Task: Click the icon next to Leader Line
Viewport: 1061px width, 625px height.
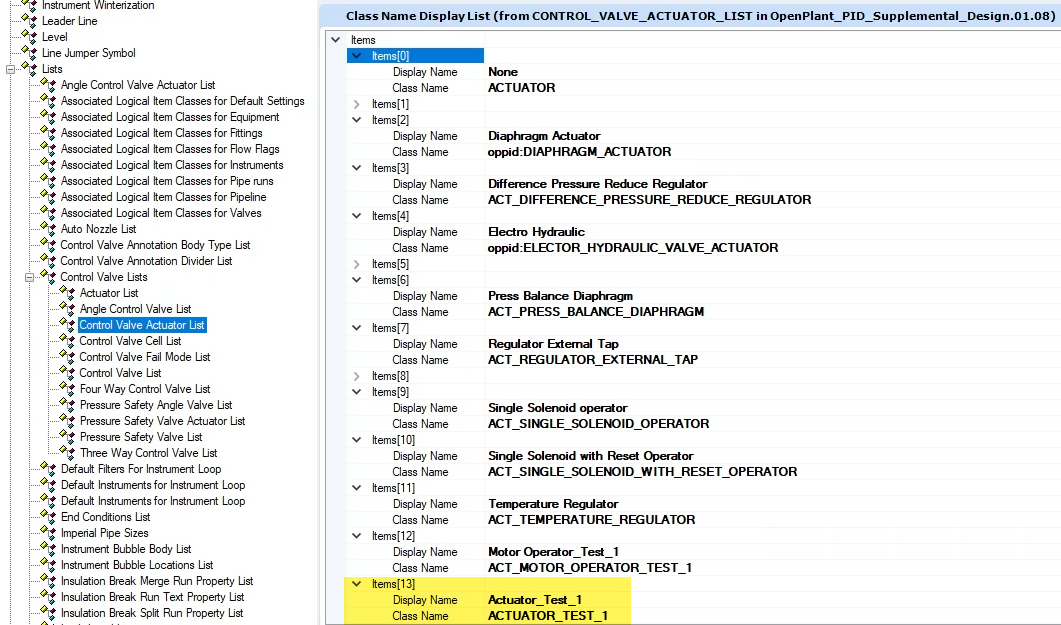Action: [x=29, y=21]
